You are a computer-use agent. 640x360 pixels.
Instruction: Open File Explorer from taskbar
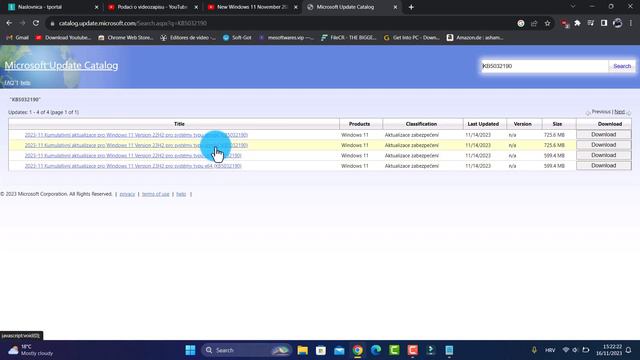(302, 350)
